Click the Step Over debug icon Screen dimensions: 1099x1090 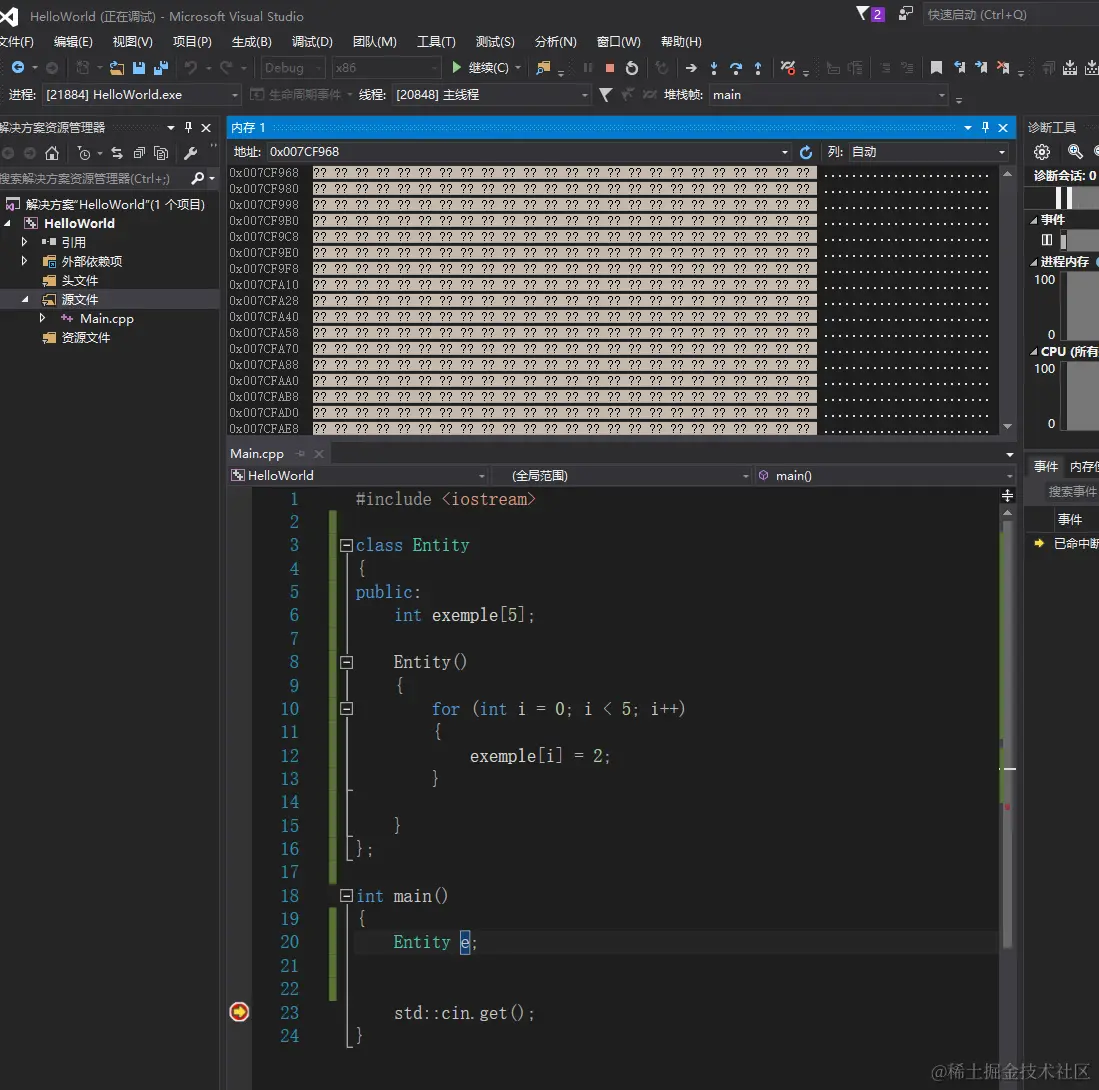pyautogui.click(x=736, y=68)
